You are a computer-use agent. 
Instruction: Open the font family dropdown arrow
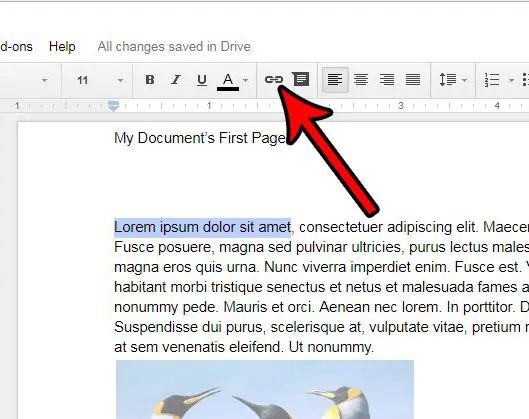[x=44, y=80]
